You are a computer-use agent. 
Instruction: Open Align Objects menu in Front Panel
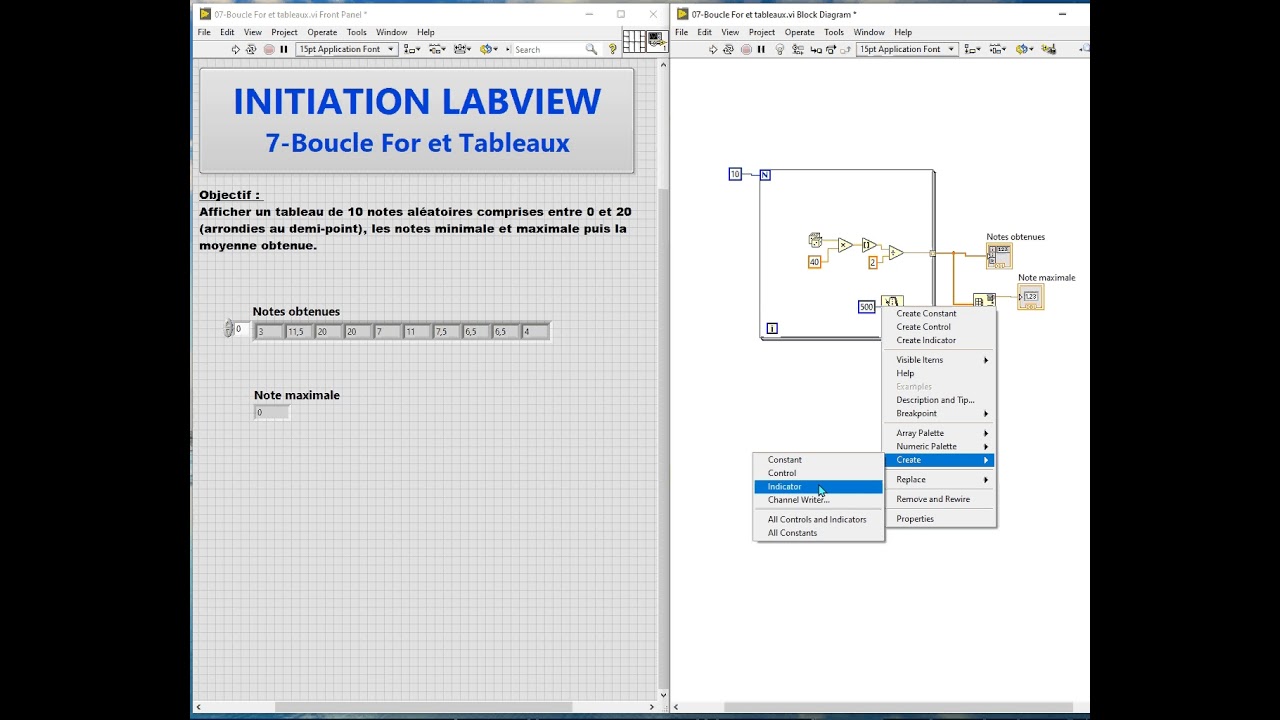point(412,49)
